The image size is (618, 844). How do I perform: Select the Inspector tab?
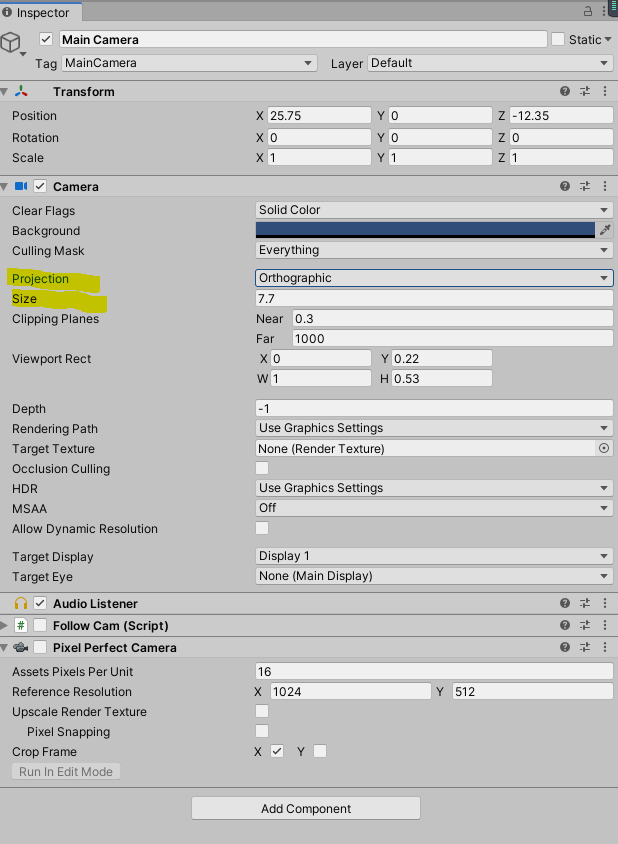[40, 12]
